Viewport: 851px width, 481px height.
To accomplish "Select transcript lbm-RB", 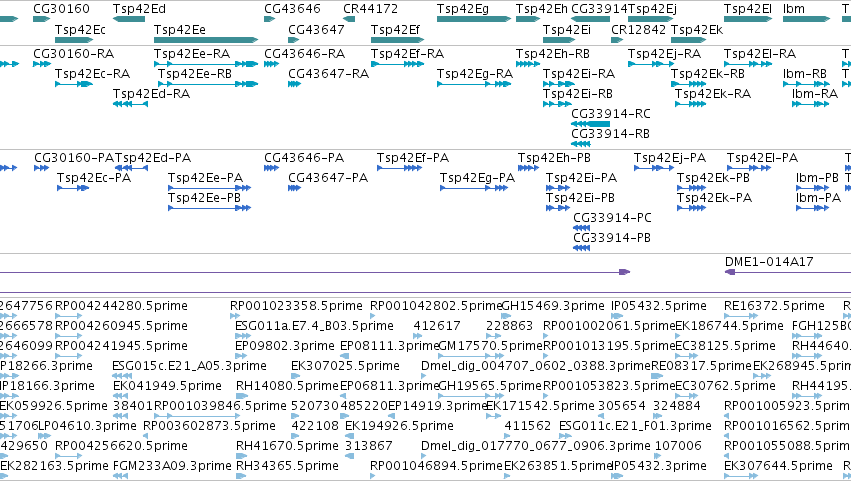I will (x=805, y=74).
